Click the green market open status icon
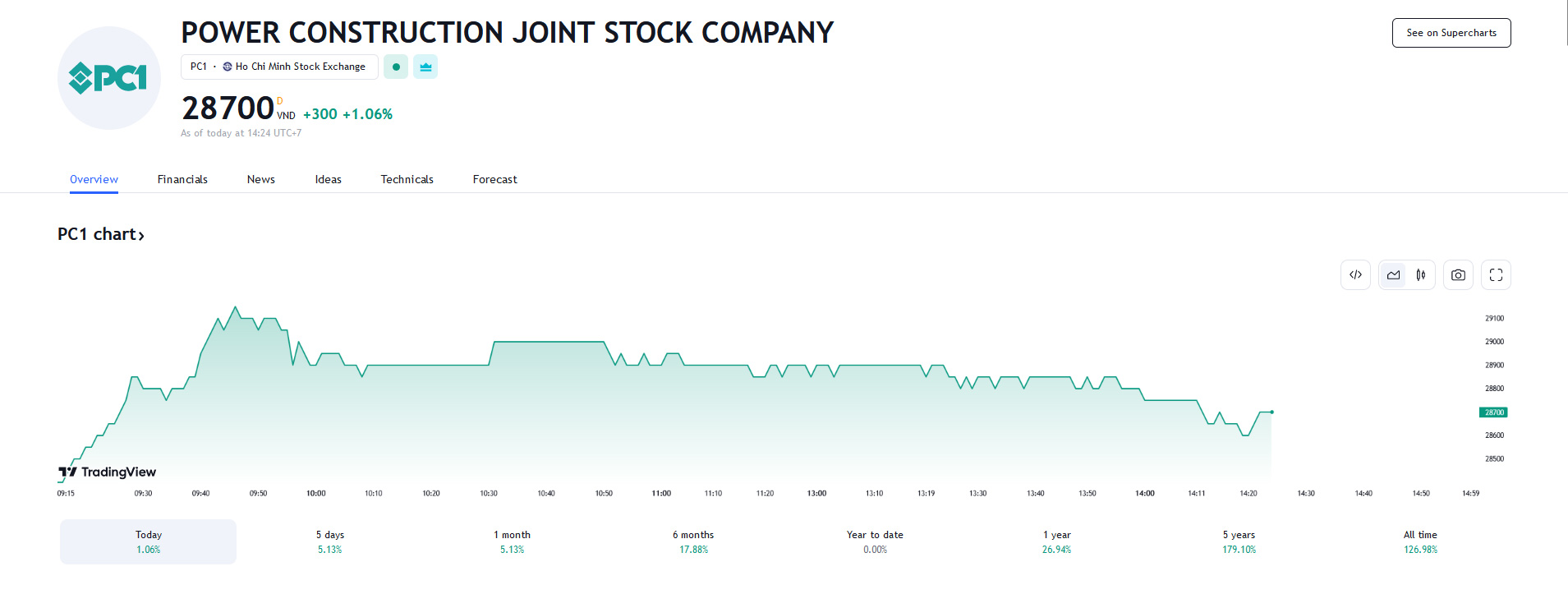This screenshot has width=1568, height=608. (x=396, y=67)
